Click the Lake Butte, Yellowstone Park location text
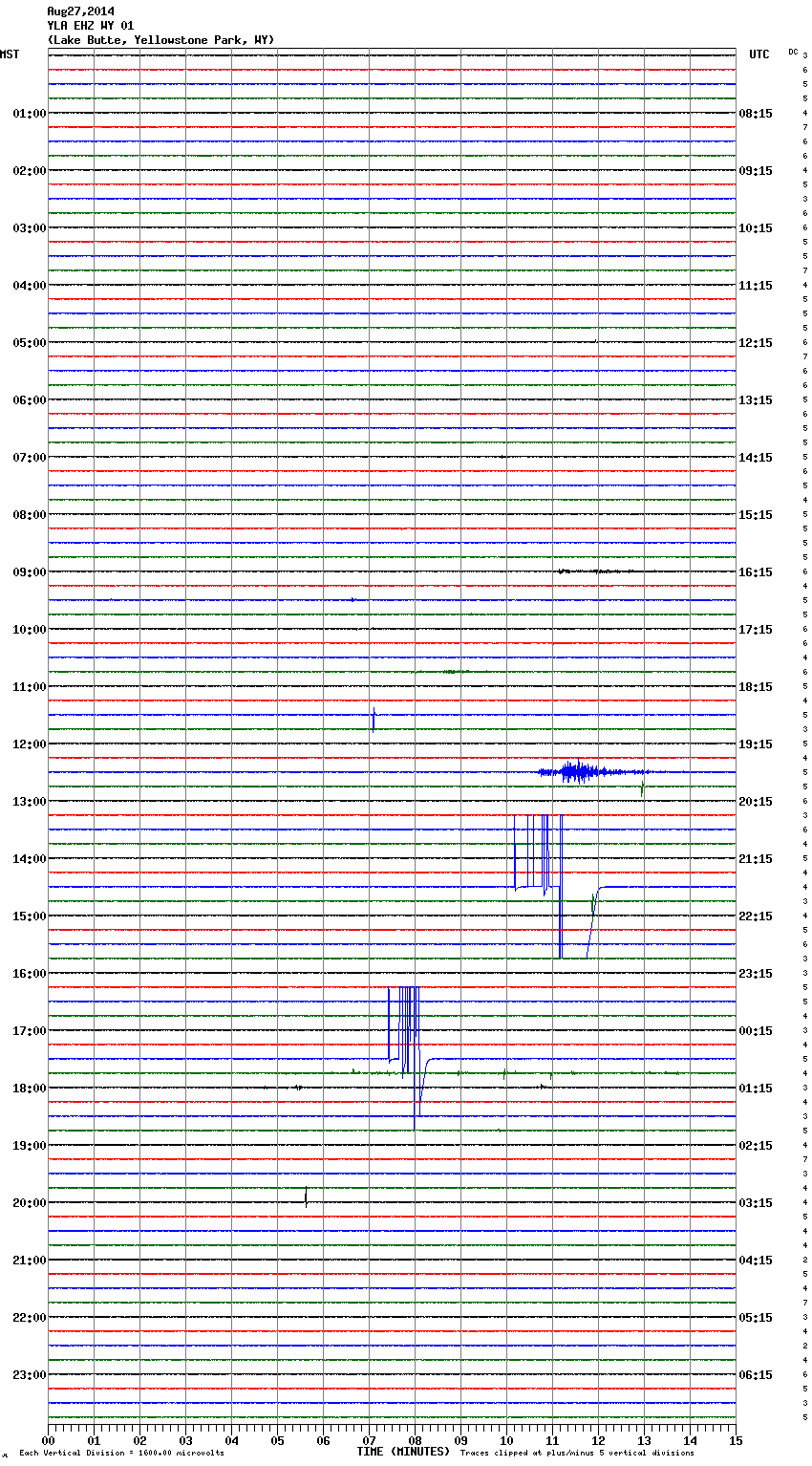Screen dimensions: 812x1466 coord(160,40)
